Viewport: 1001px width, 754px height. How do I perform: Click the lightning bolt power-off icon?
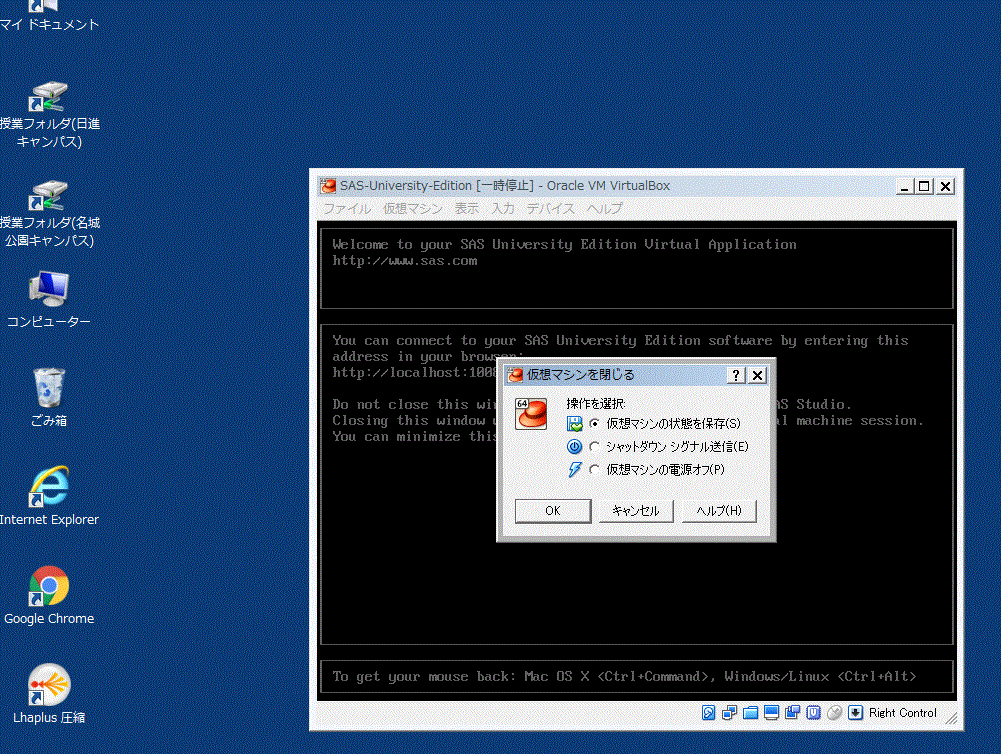(x=575, y=469)
